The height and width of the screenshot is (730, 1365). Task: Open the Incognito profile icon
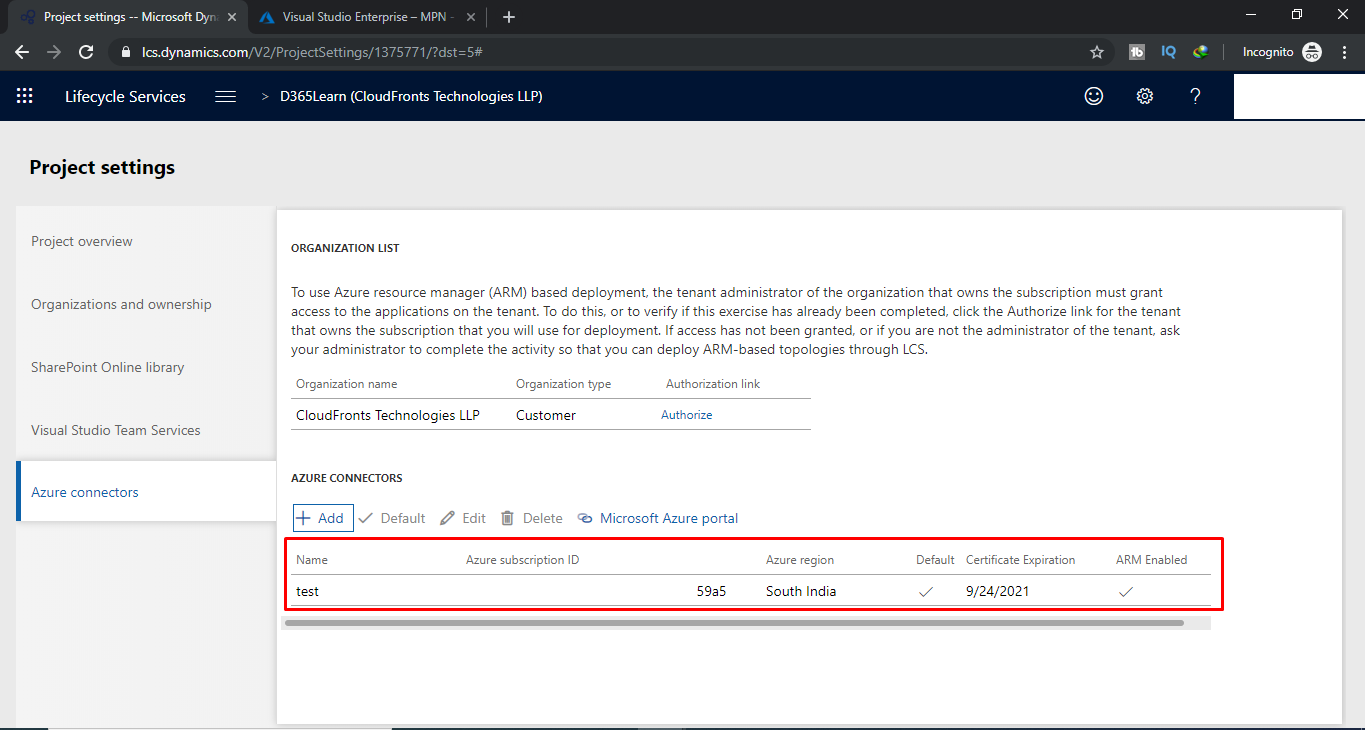click(1312, 52)
